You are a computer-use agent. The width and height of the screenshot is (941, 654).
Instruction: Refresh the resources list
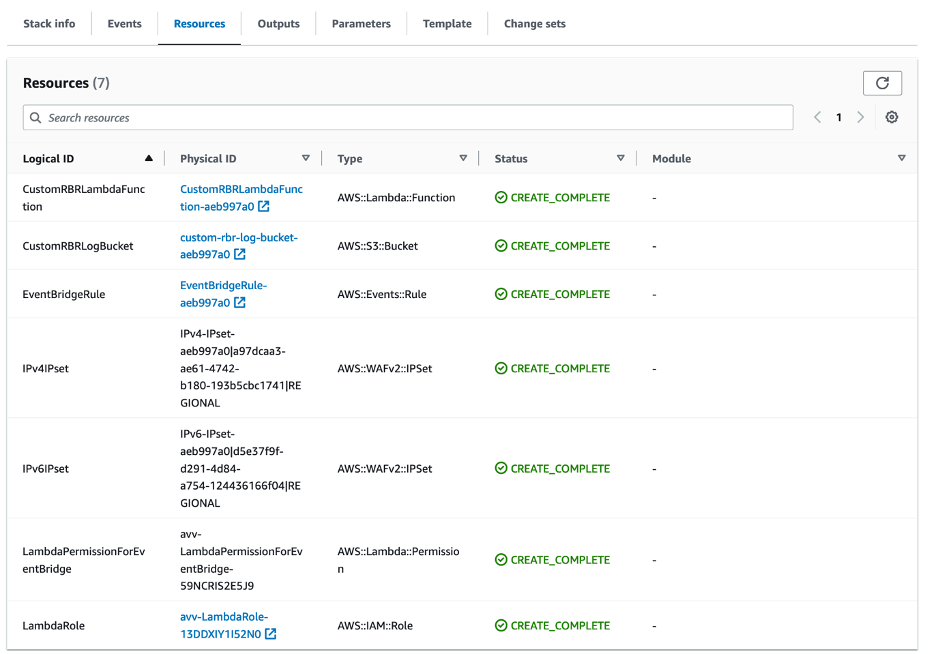click(882, 83)
